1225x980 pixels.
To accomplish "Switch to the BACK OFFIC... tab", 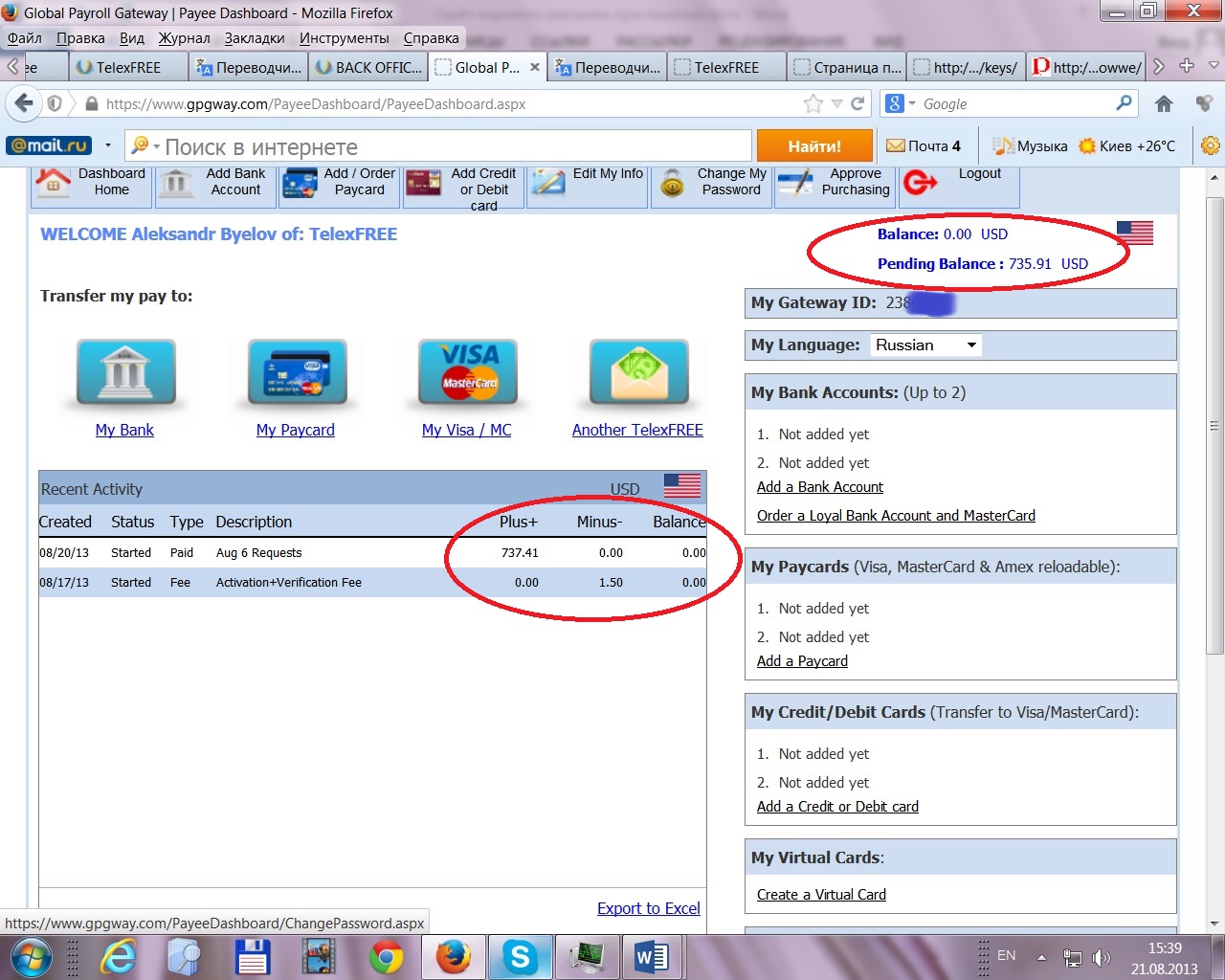I will [367, 67].
